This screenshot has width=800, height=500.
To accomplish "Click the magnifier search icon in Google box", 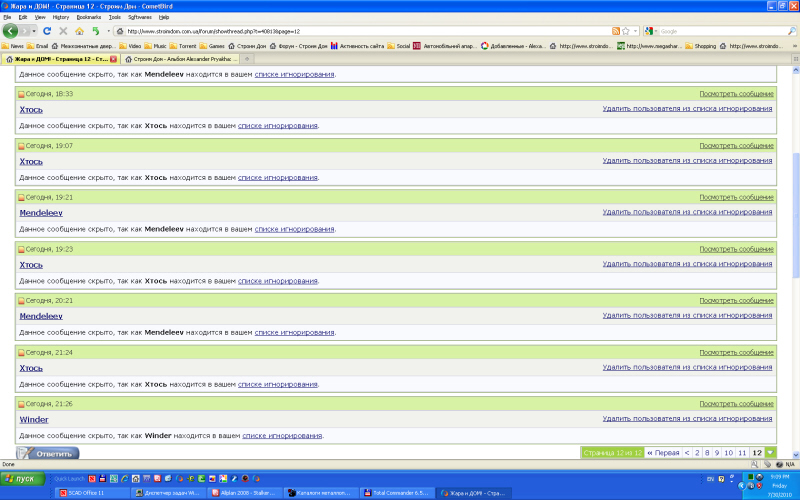I will point(791,31).
